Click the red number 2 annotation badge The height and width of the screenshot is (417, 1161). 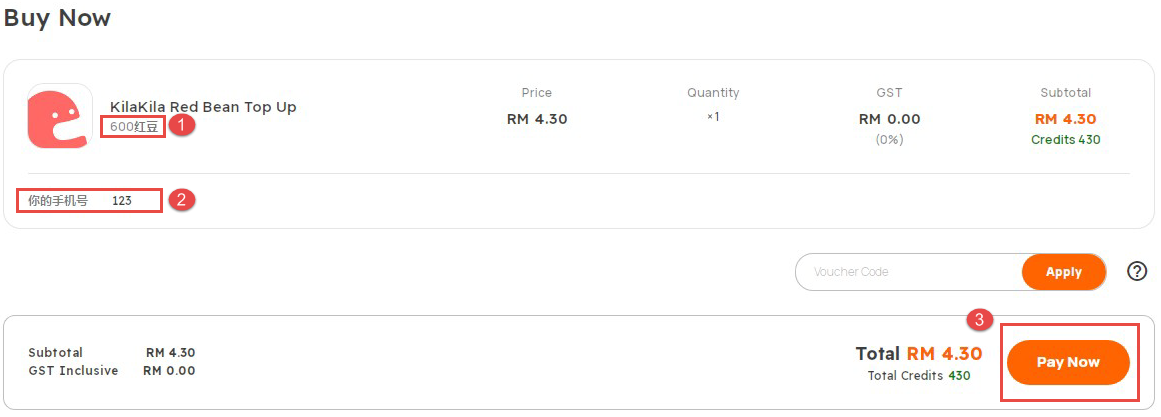click(x=181, y=199)
